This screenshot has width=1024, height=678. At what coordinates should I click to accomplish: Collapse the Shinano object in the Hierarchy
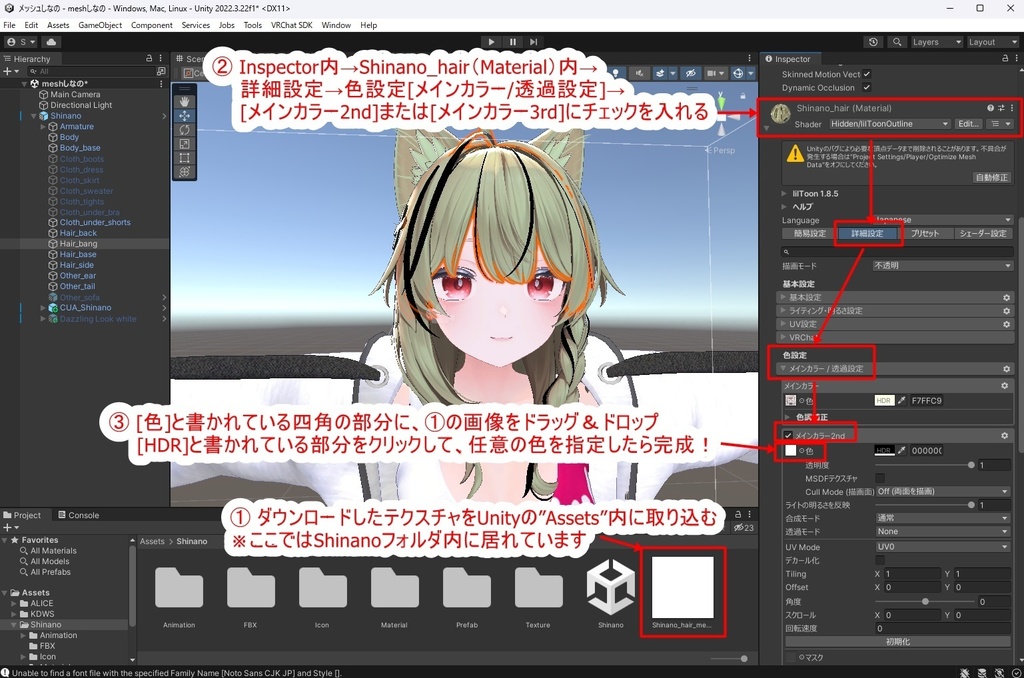click(x=34, y=115)
